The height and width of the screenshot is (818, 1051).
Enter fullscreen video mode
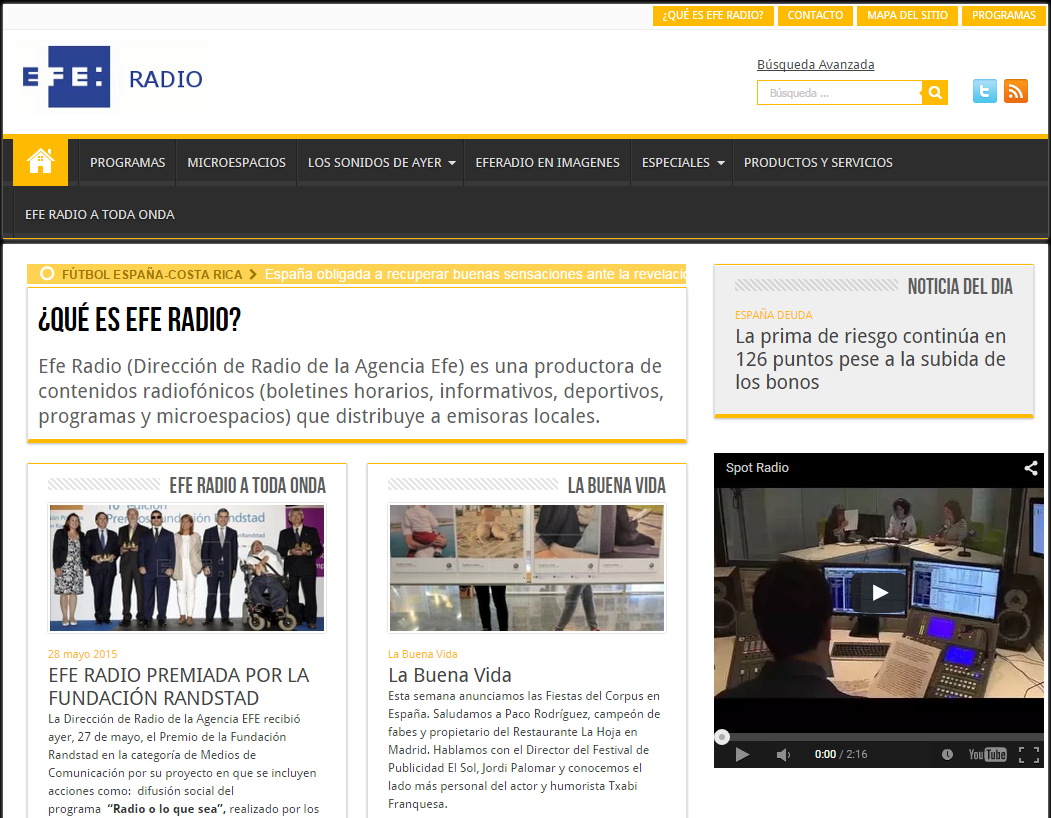pyautogui.click(x=1029, y=754)
